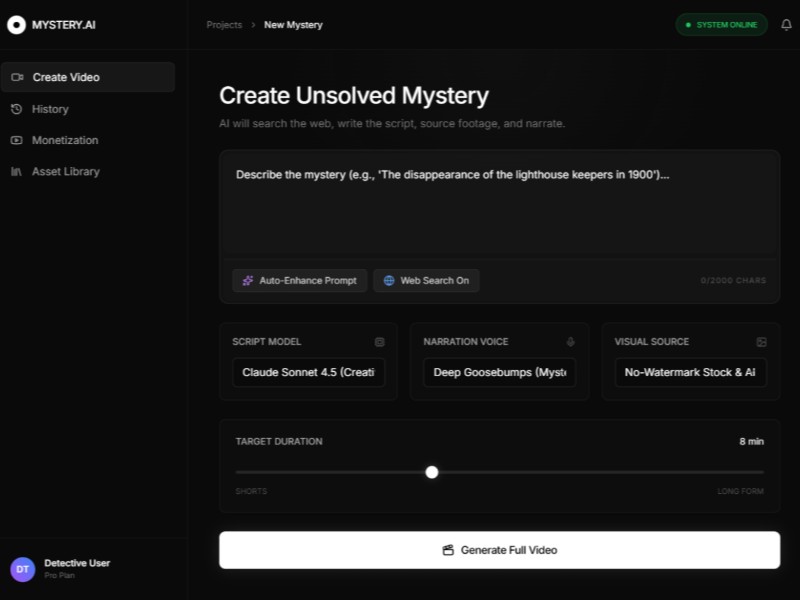
Task: Open the Visual Source dropdown
Action: point(690,373)
